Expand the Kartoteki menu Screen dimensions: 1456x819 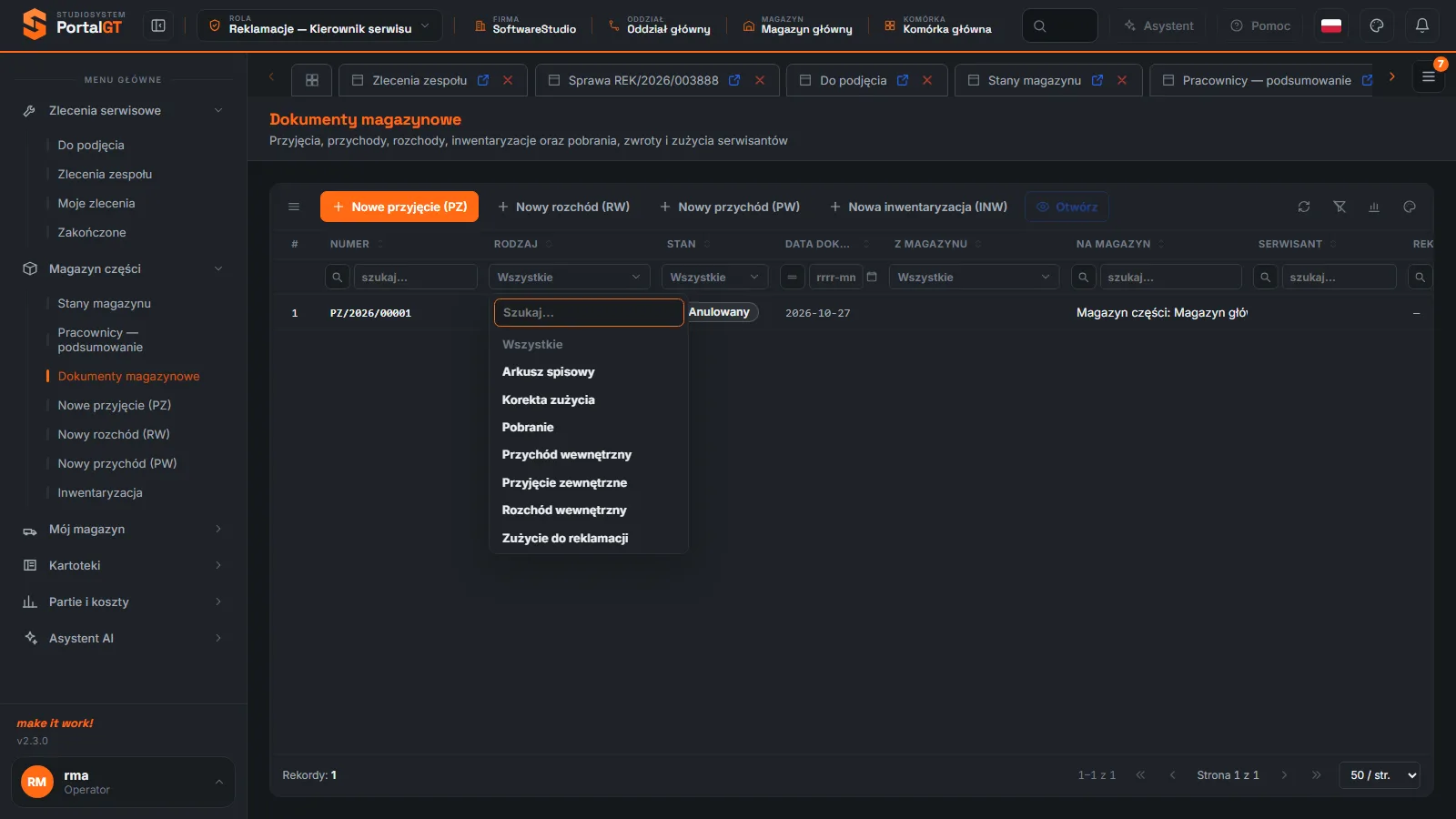coord(123,565)
